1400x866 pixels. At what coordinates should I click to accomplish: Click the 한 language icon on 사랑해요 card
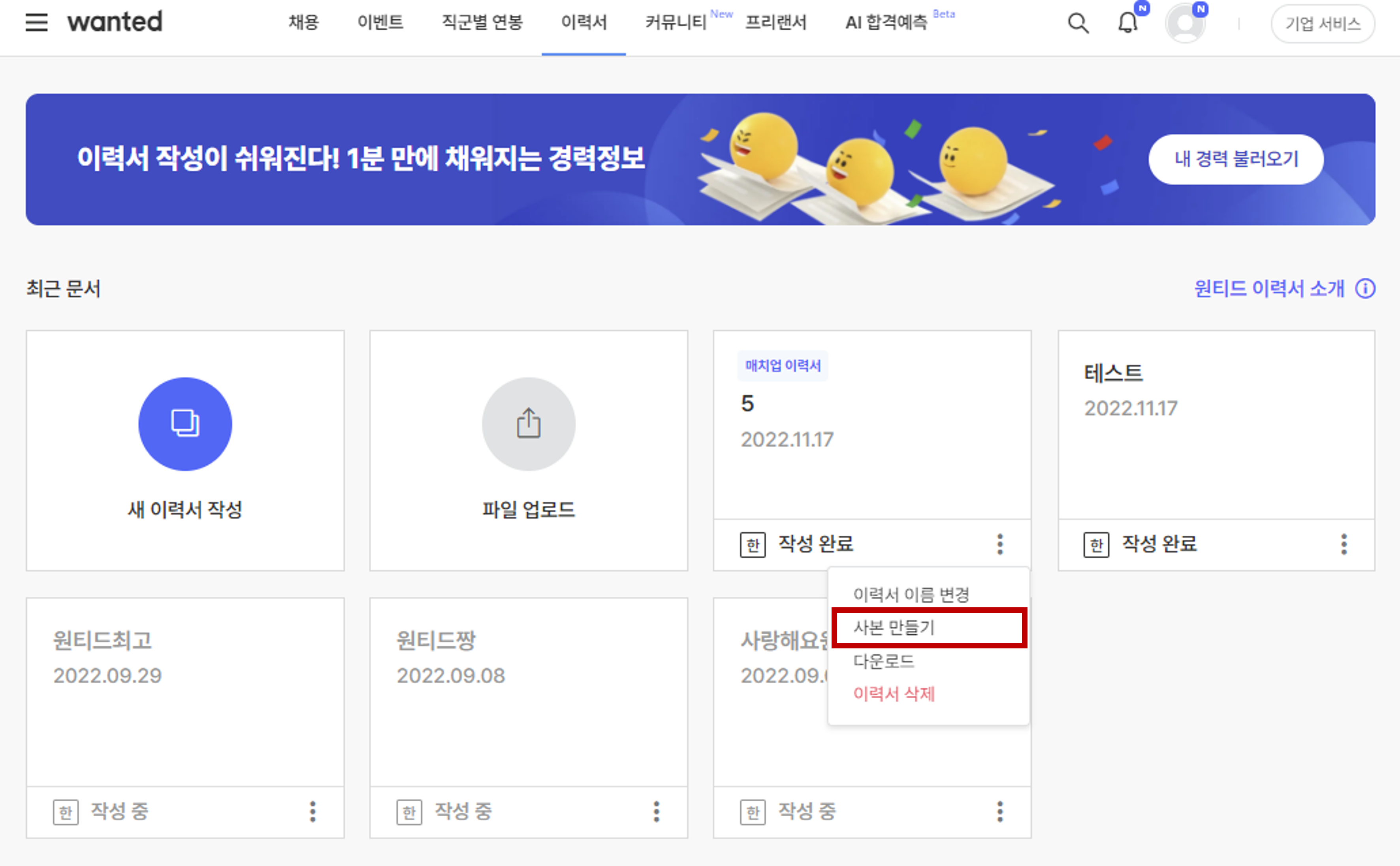pos(753,812)
